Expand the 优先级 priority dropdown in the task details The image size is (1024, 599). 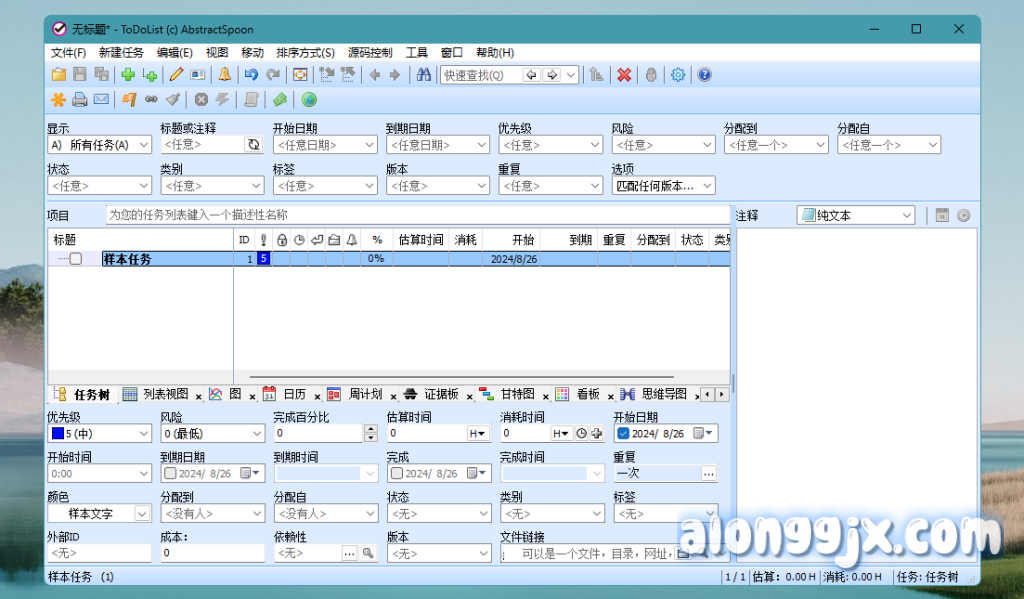(x=142, y=434)
